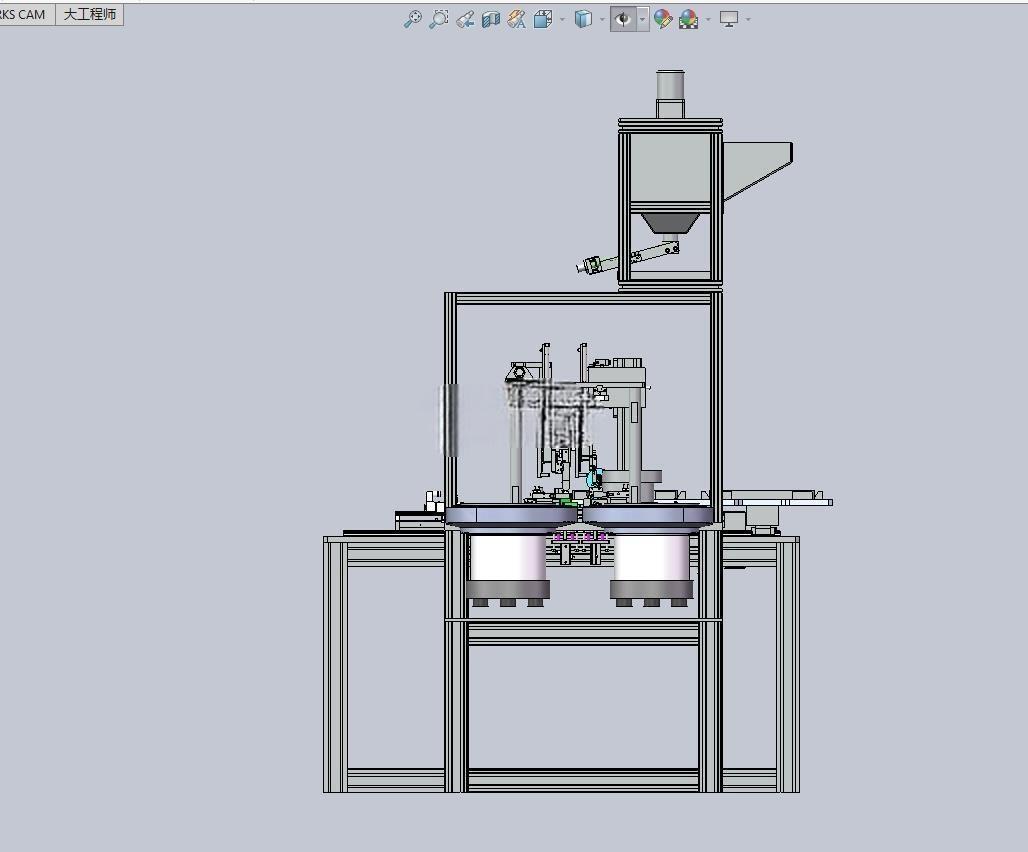Click the View Orientation cube icon
This screenshot has width=1028, height=852.
(543, 20)
